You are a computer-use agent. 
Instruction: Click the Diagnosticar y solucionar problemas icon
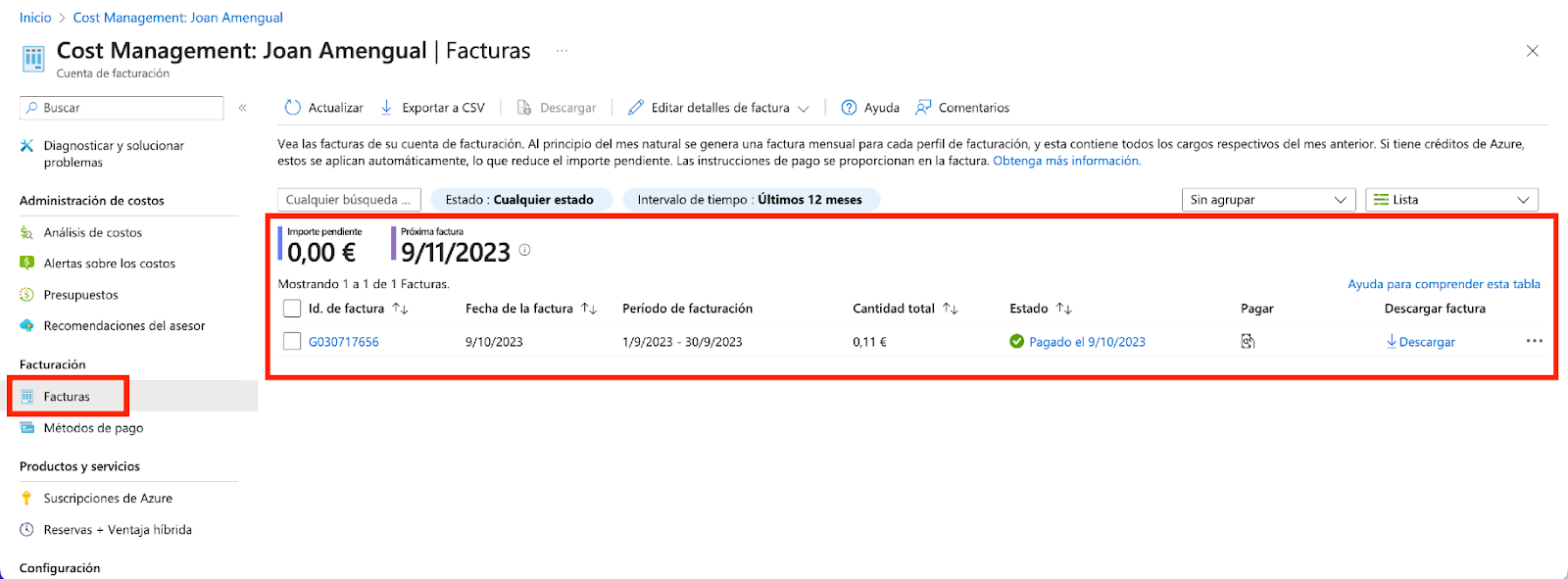27,146
